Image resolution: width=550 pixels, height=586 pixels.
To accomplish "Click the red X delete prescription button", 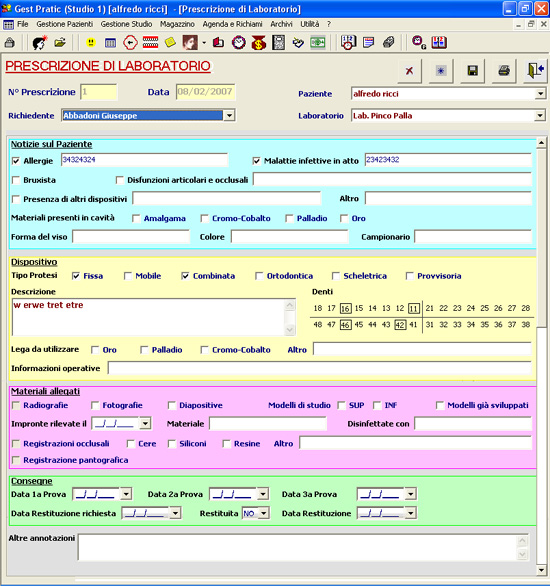I will (x=410, y=71).
